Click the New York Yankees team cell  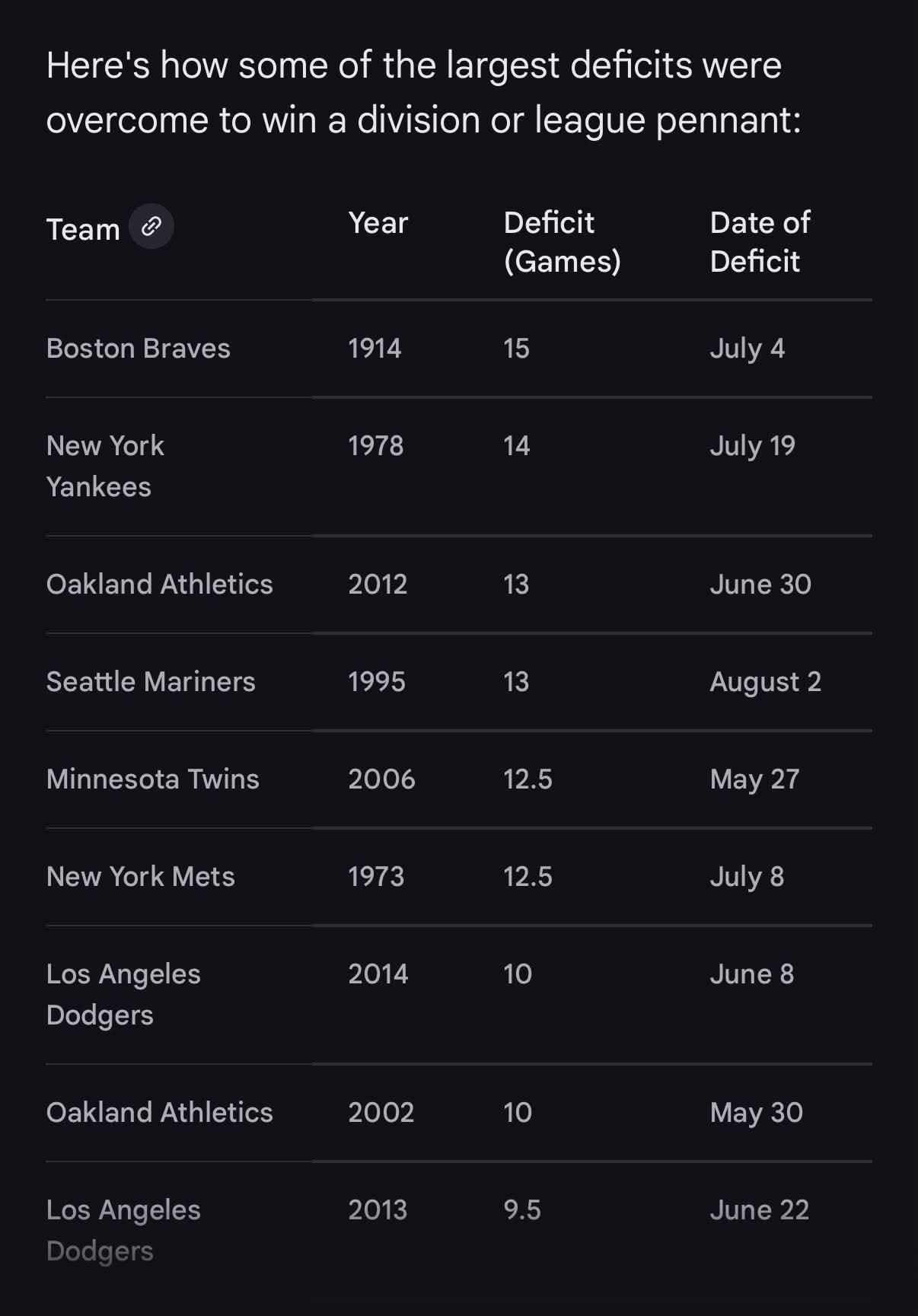point(105,466)
